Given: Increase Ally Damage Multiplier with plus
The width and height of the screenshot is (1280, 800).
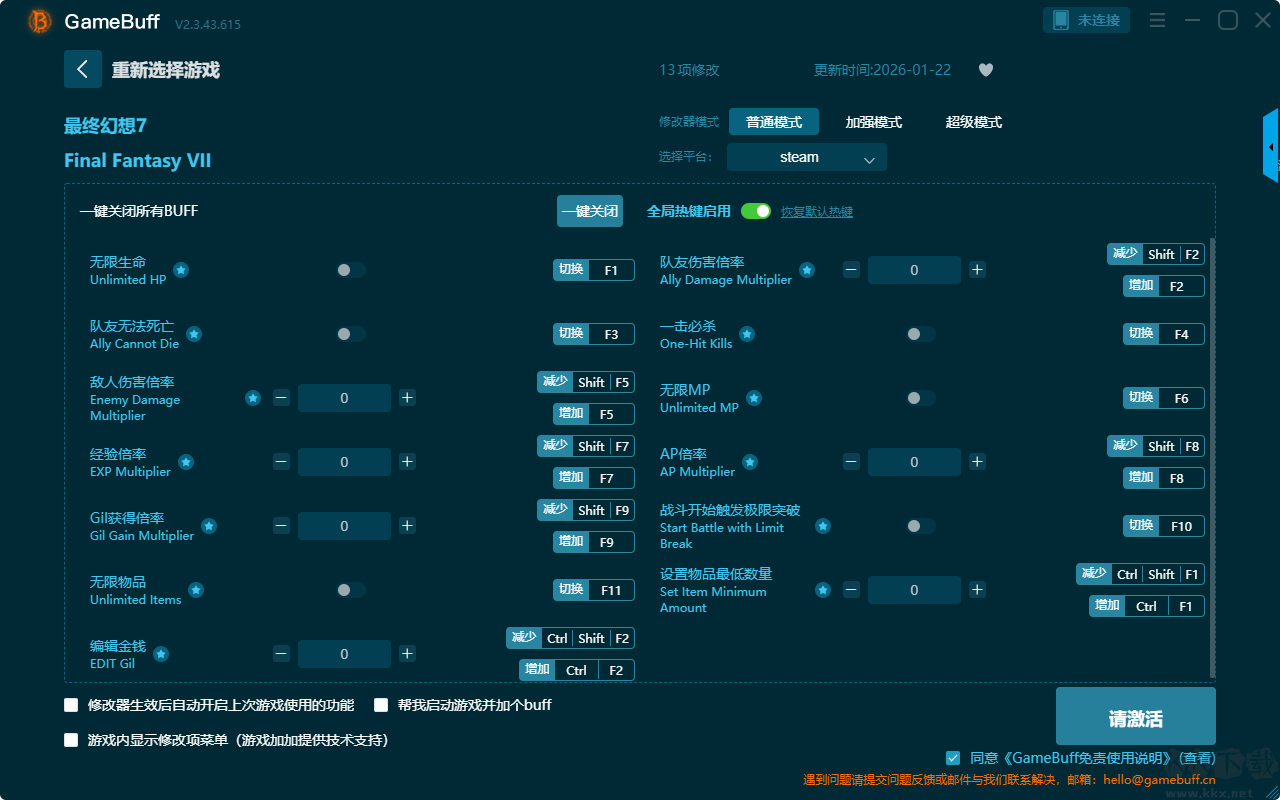Looking at the screenshot, I should (x=977, y=270).
